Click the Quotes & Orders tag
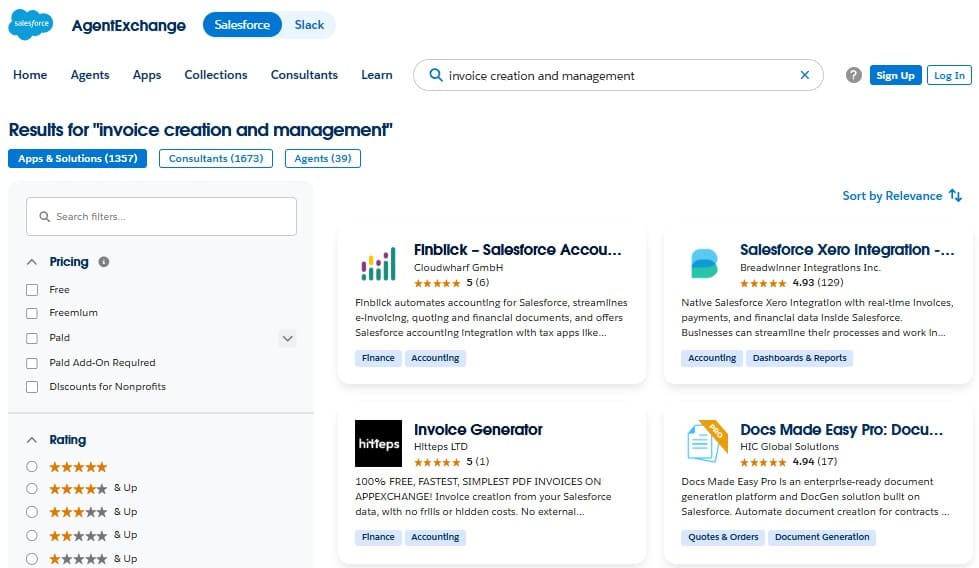The height and width of the screenshot is (568, 979). click(x=723, y=537)
